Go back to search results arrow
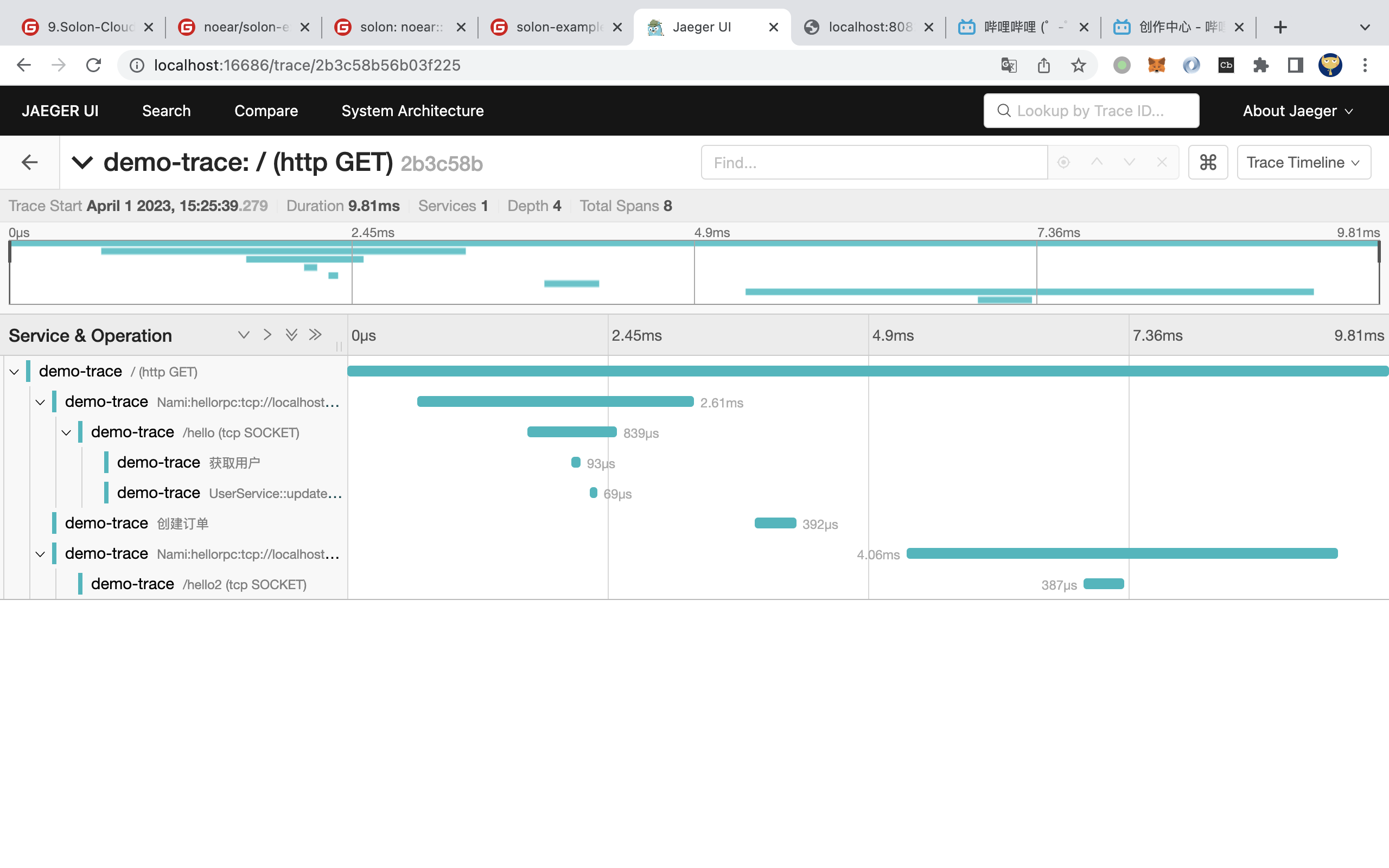Viewport: 1389px width, 868px height. [x=29, y=162]
